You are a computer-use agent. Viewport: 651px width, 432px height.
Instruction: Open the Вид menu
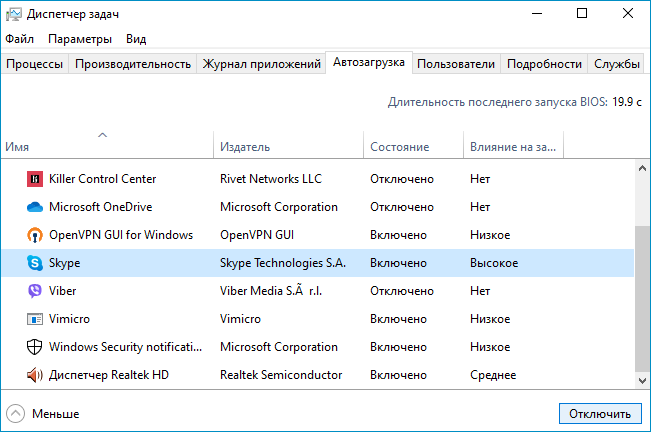point(136,39)
